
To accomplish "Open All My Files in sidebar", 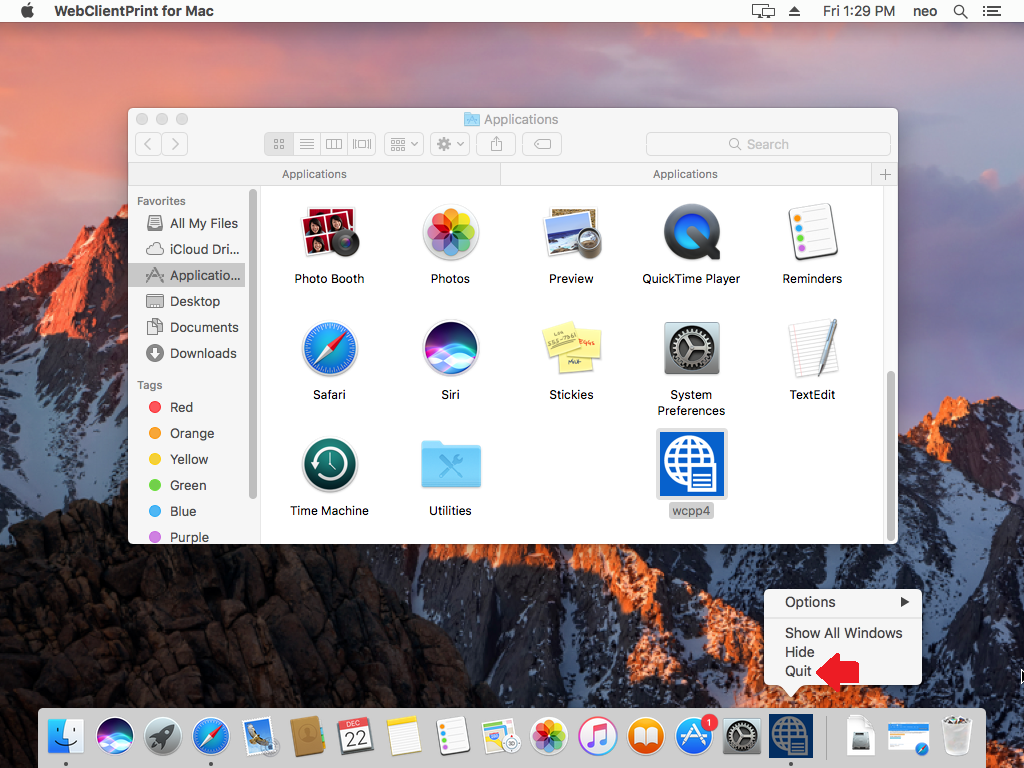I will (187, 223).
